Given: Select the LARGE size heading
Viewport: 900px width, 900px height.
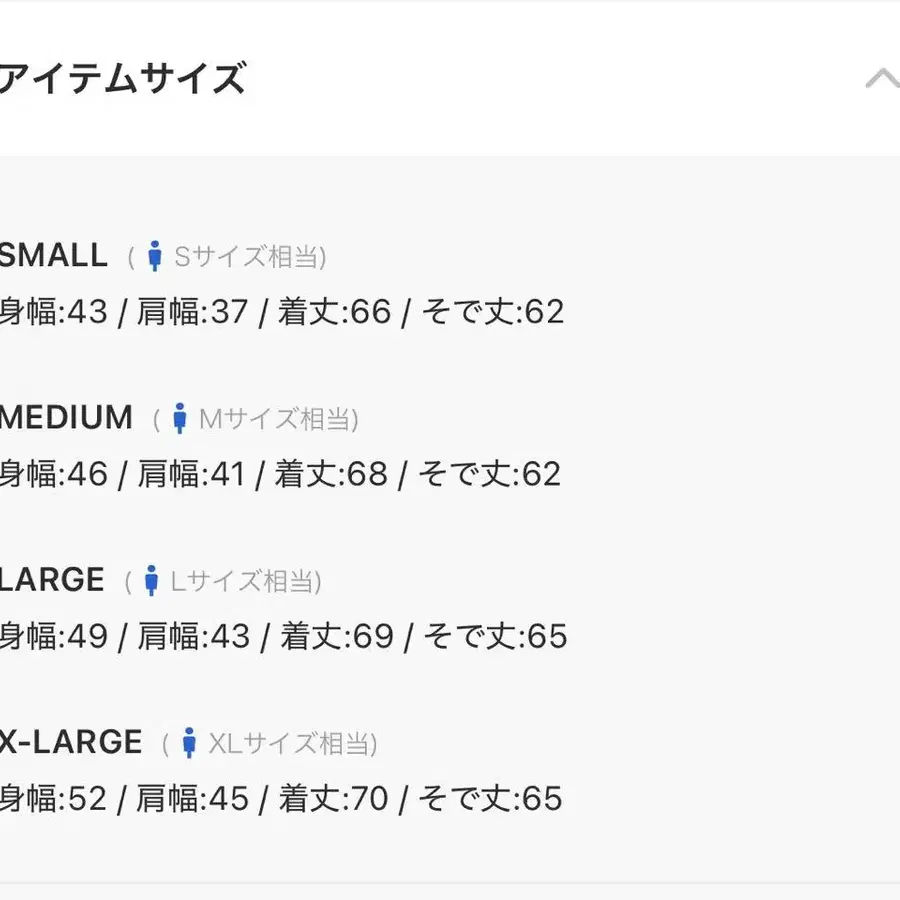Looking at the screenshot, I should pyautogui.click(x=52, y=580).
